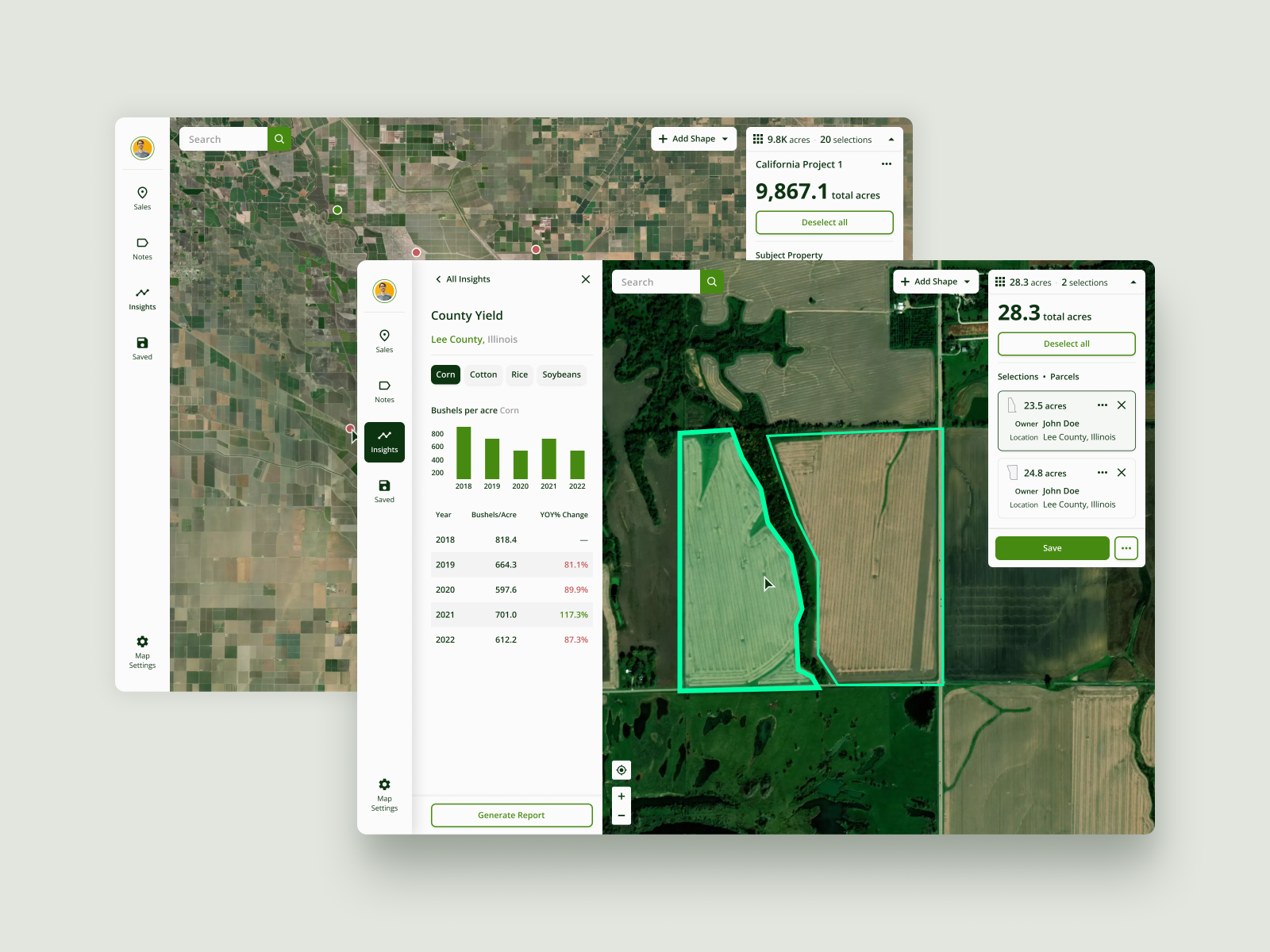Click the user avatar profile picture
The height and width of the screenshot is (952, 1270).
pyautogui.click(x=384, y=291)
